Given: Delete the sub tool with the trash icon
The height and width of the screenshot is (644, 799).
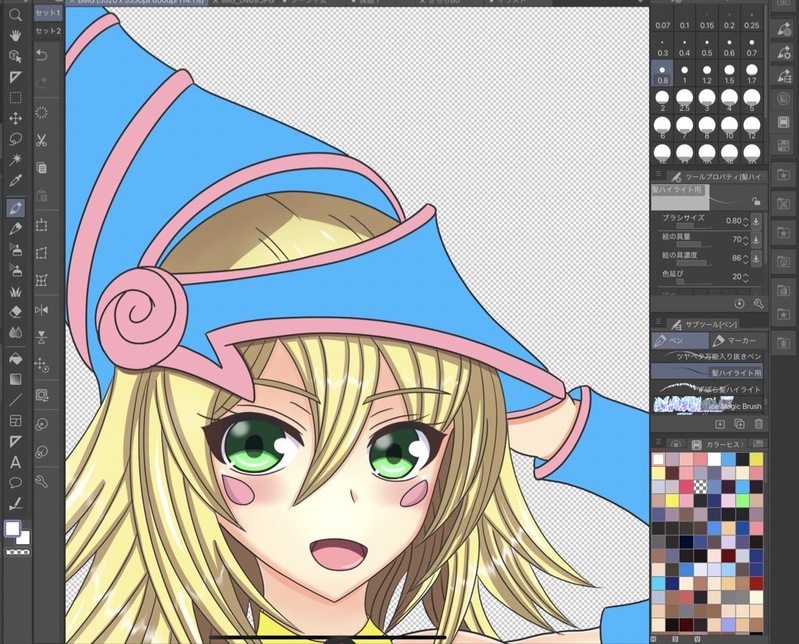Looking at the screenshot, I should (758, 424).
